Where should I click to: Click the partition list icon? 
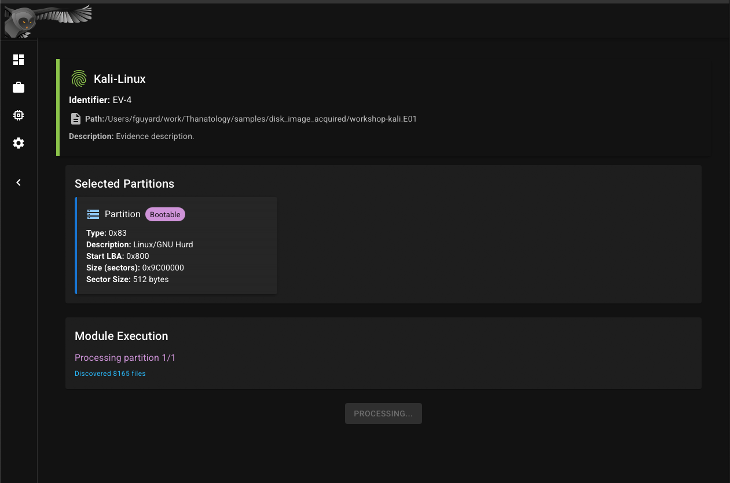[x=93, y=214]
